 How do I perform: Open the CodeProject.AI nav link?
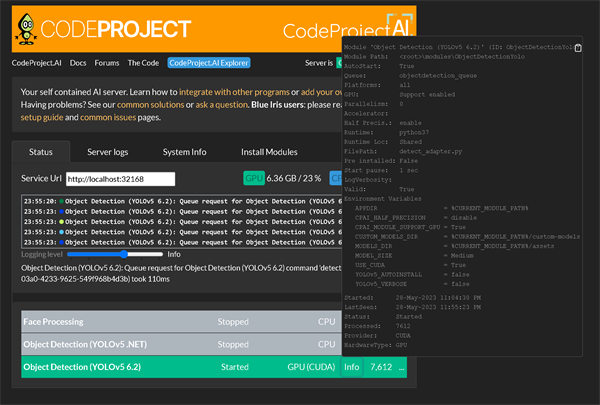tap(36, 63)
